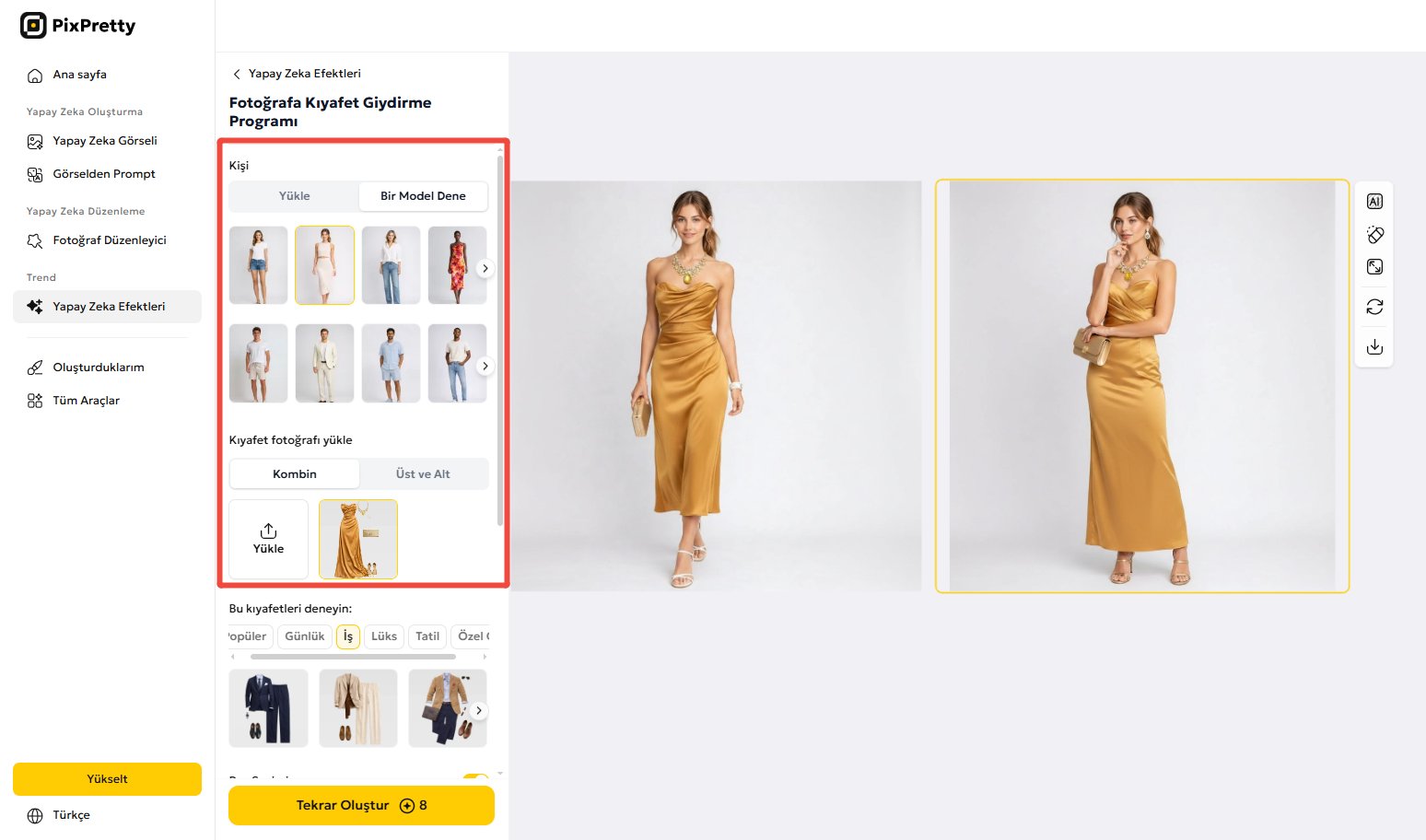
Task: Download the generated image
Action: tap(1373, 346)
